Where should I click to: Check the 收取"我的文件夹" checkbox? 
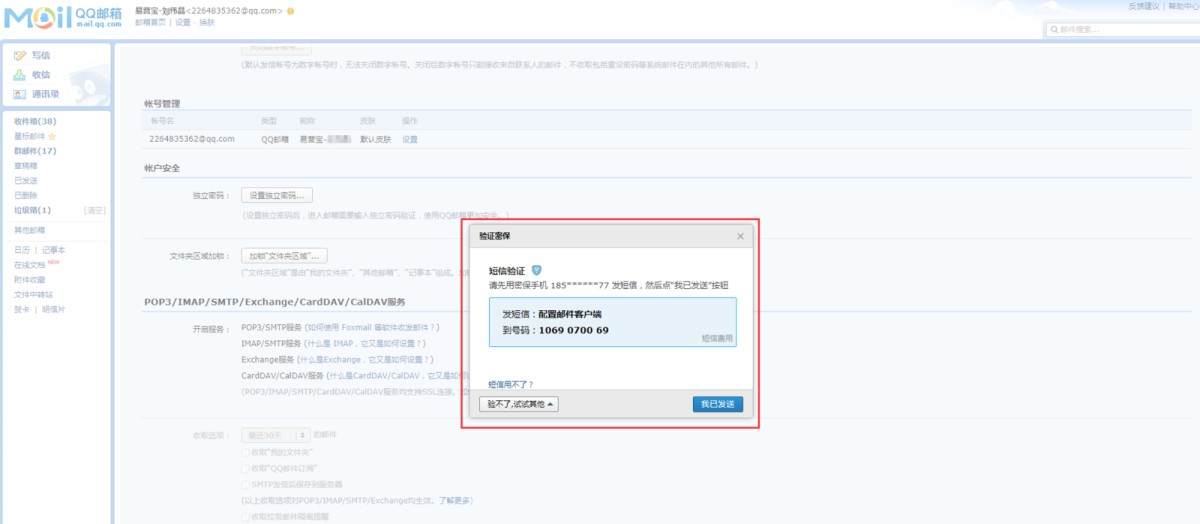246,453
